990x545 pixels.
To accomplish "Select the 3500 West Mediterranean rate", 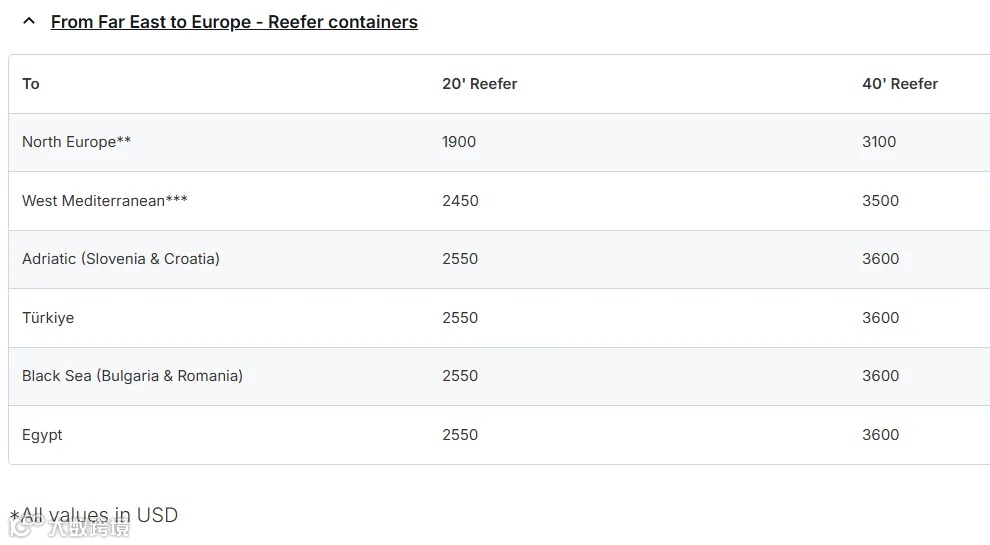I will (880, 201).
